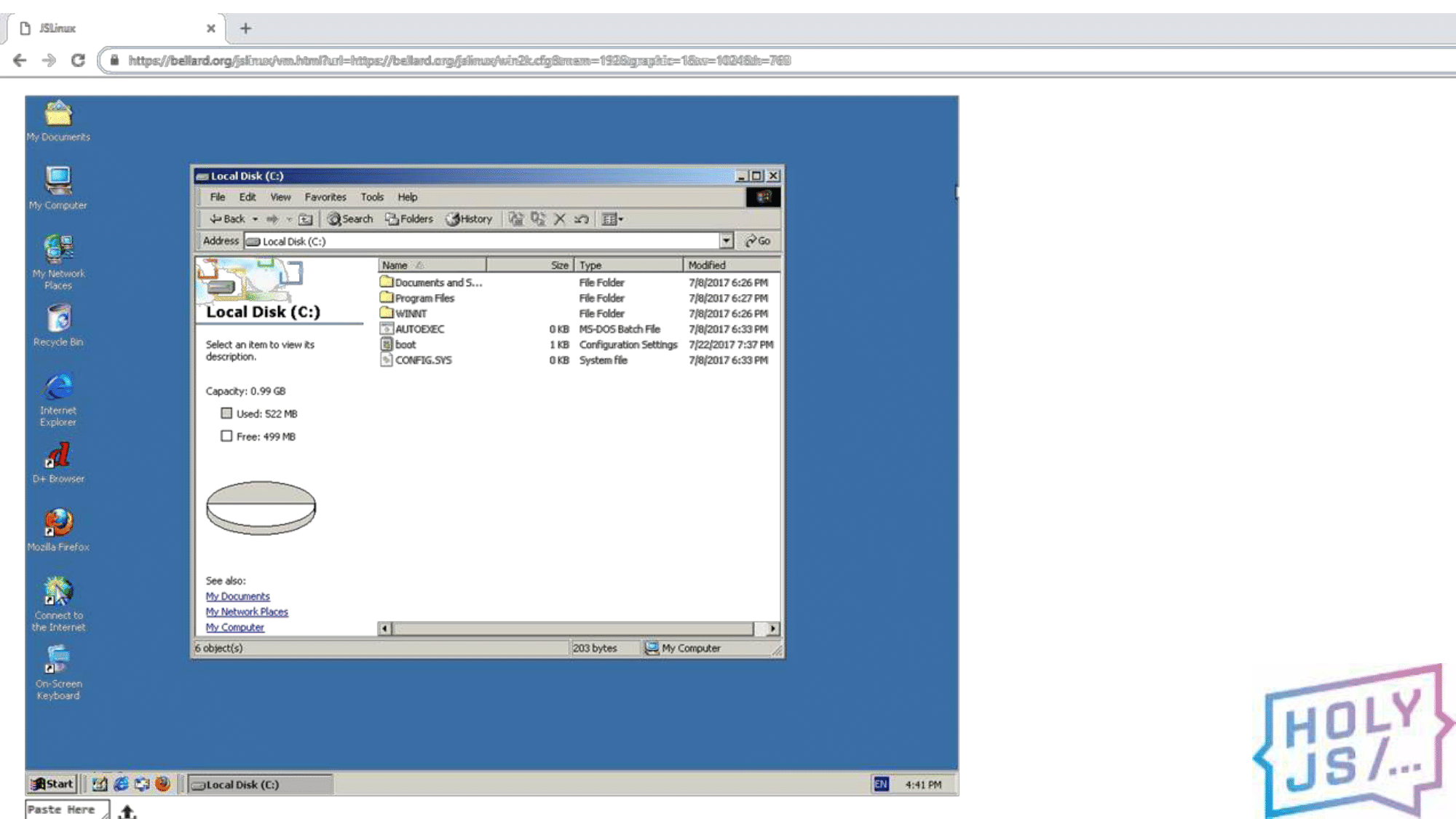Open the Views dropdown button
Viewport: 1456px width, 819px height.
click(612, 219)
